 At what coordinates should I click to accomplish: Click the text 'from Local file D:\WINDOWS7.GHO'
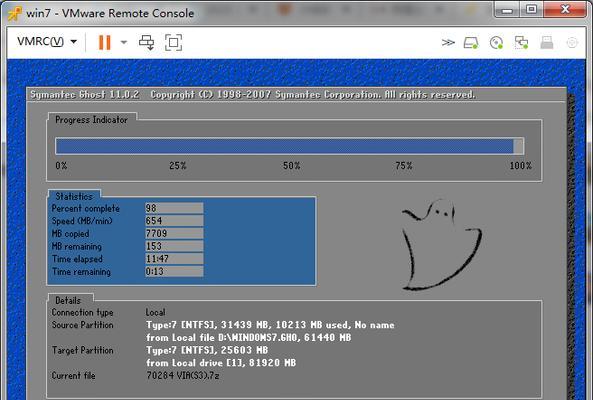(223, 338)
